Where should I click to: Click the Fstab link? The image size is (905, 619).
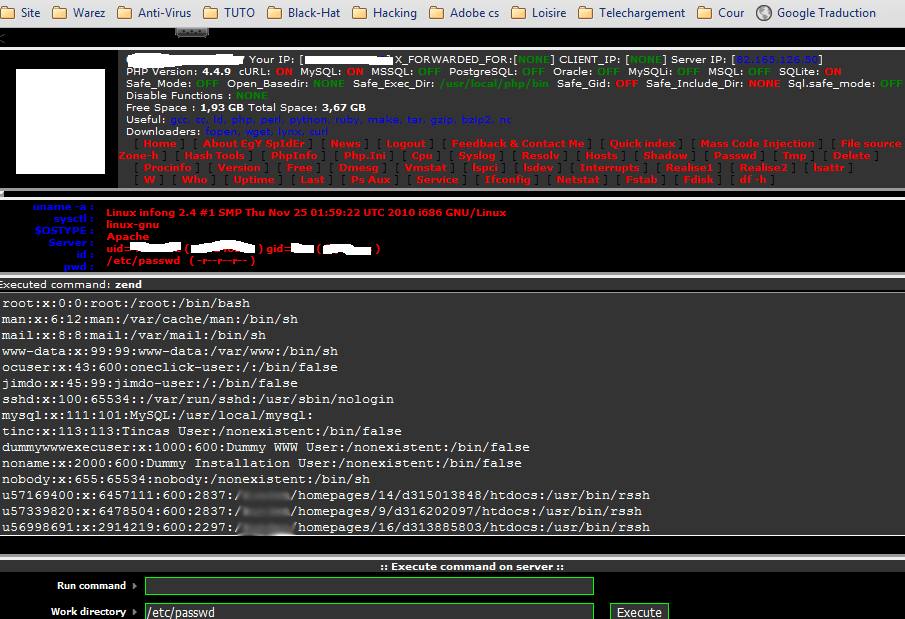pyautogui.click(x=641, y=180)
